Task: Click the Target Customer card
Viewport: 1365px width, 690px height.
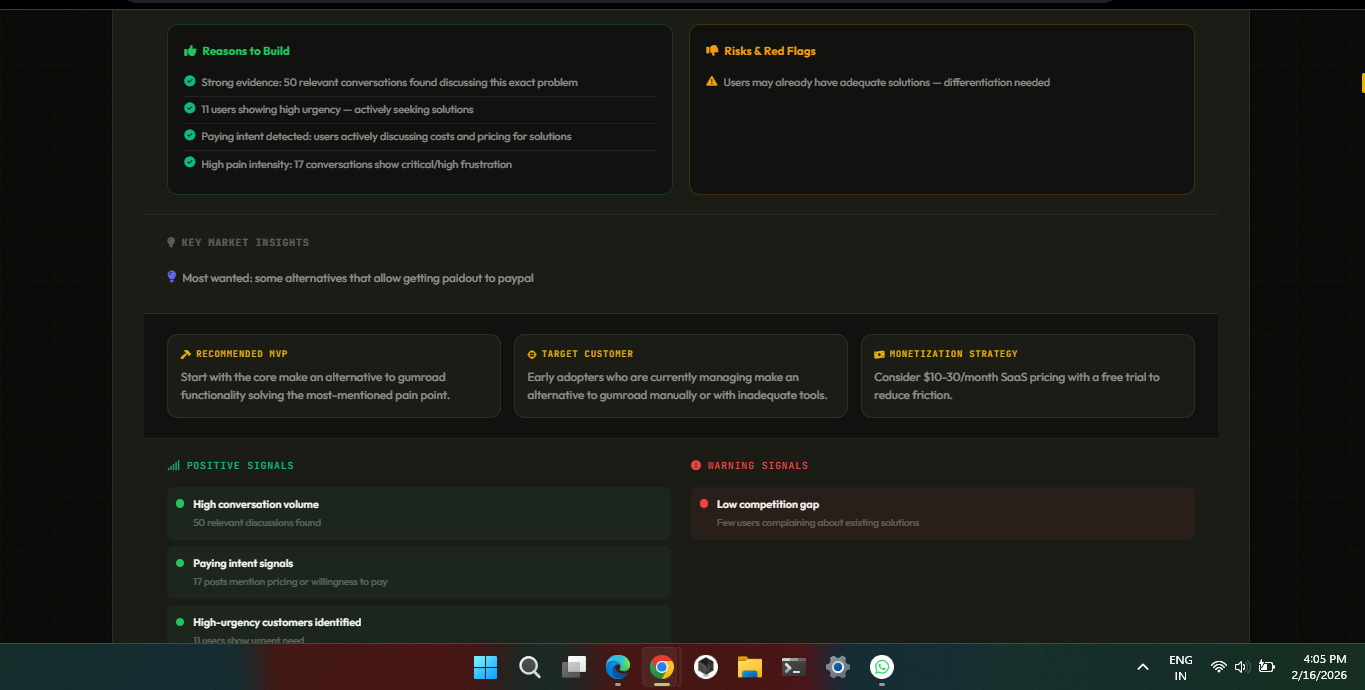Action: [680, 376]
